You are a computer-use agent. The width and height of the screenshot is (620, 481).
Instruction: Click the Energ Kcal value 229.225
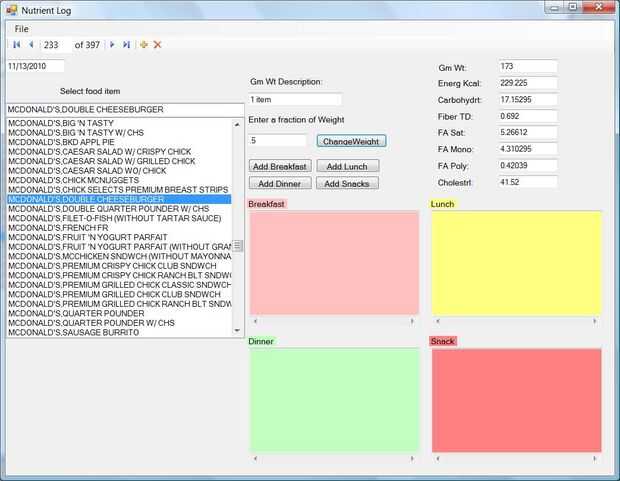528,83
